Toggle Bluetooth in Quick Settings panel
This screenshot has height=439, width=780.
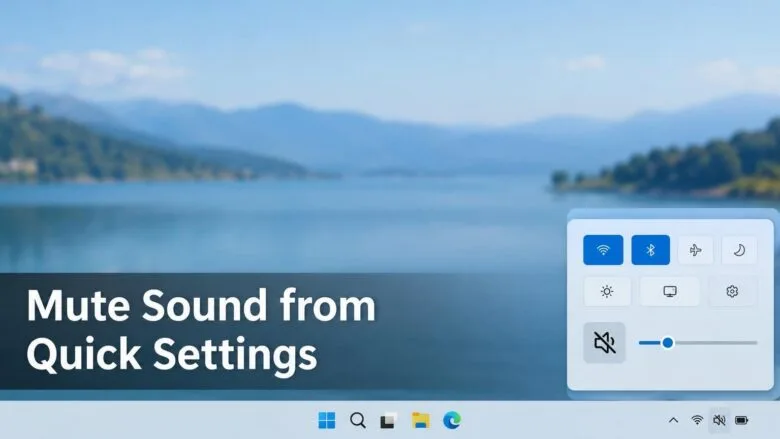tap(651, 250)
